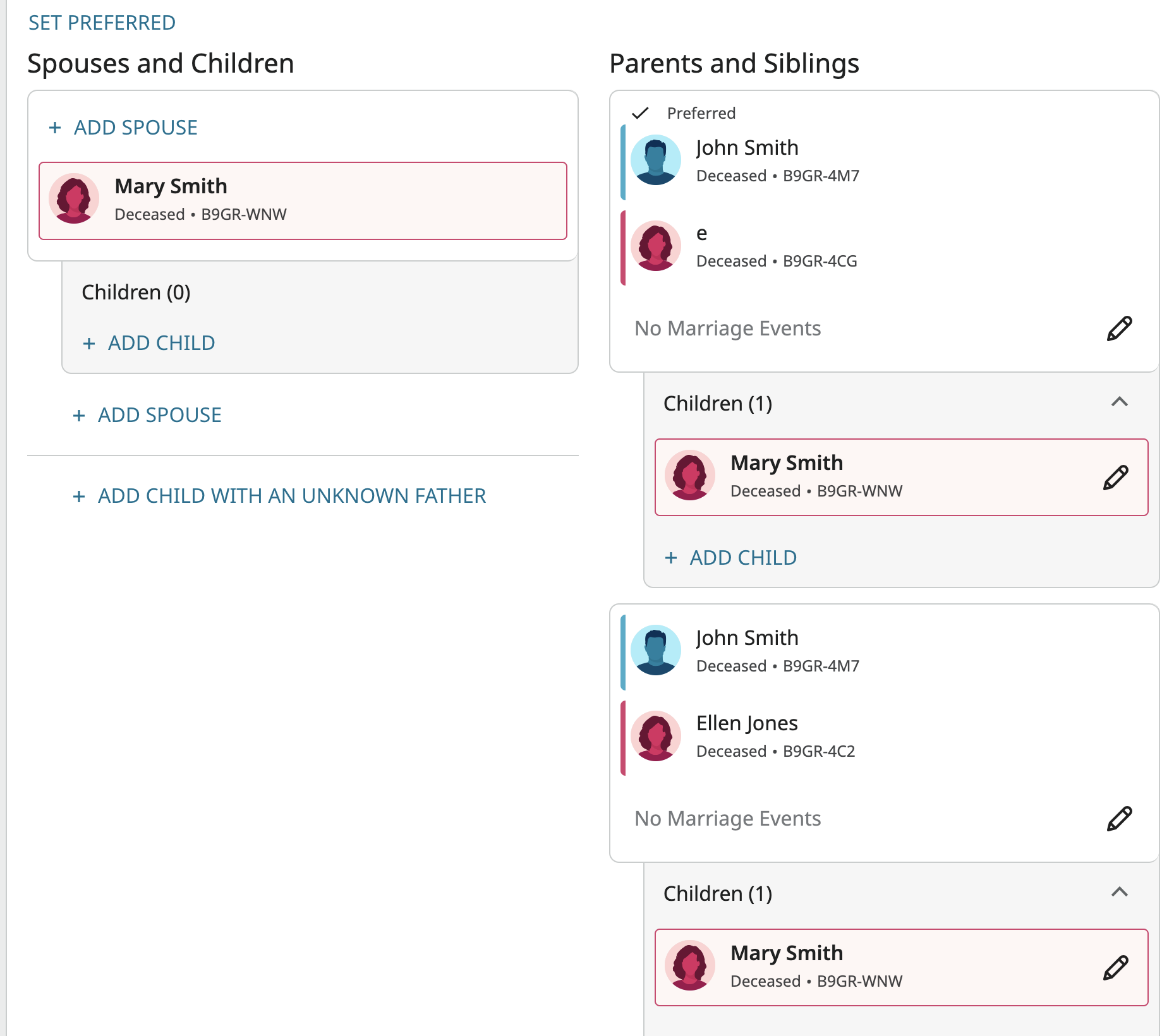Edit Mary Smith under the preferred parents
The width and height of the screenshot is (1174, 1036).
point(1115,478)
